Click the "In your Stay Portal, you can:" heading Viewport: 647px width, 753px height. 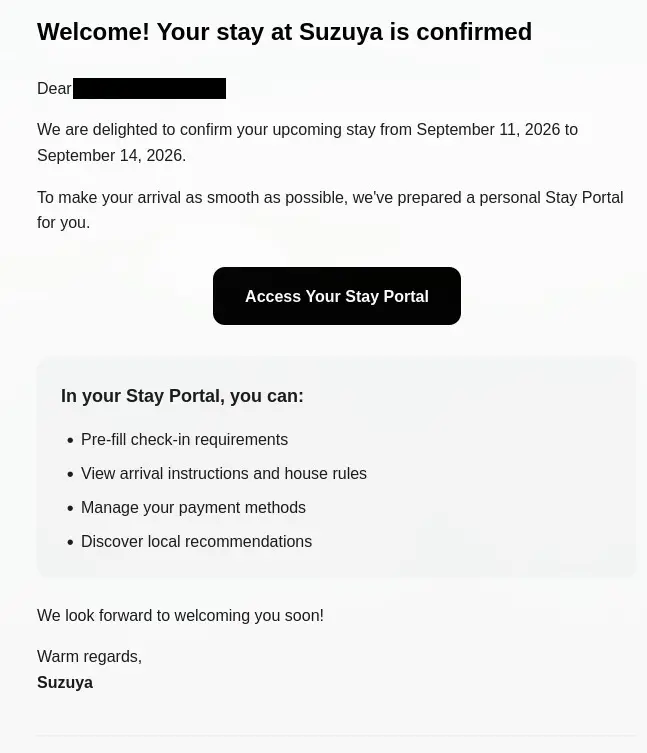point(182,396)
